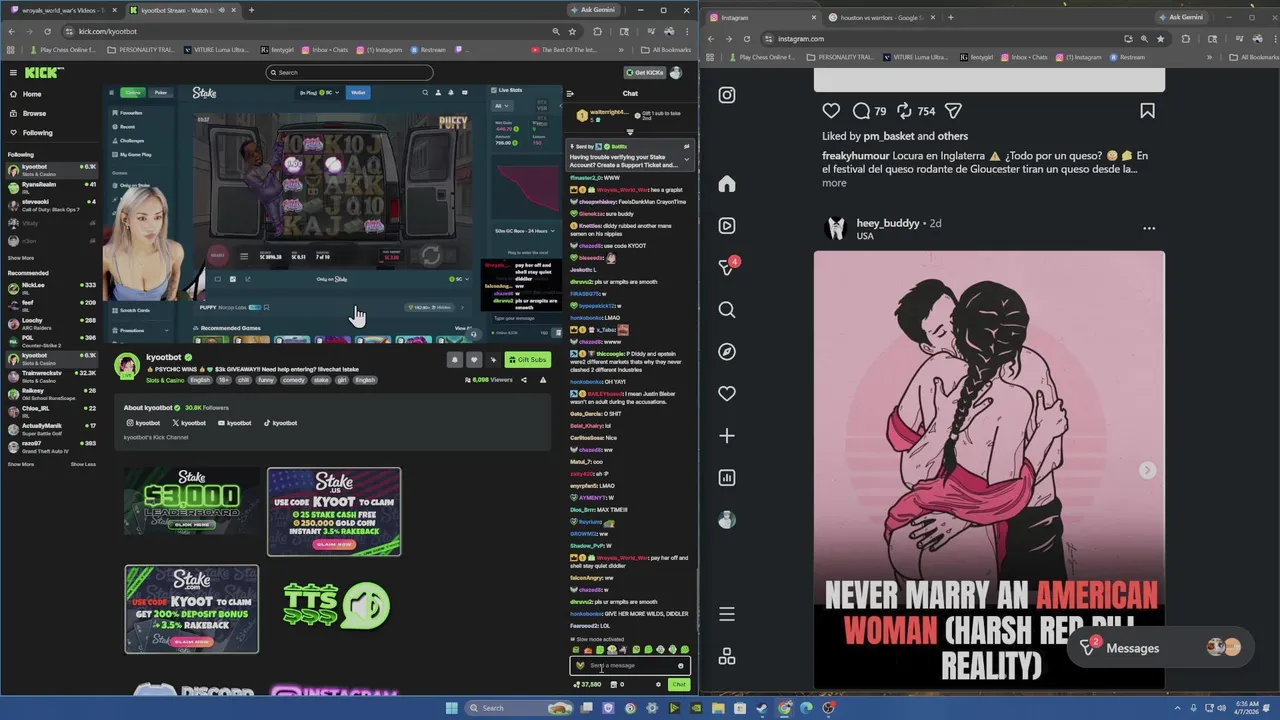Toggle follow heart for kyootbot
The height and width of the screenshot is (720, 1280).
[474, 360]
